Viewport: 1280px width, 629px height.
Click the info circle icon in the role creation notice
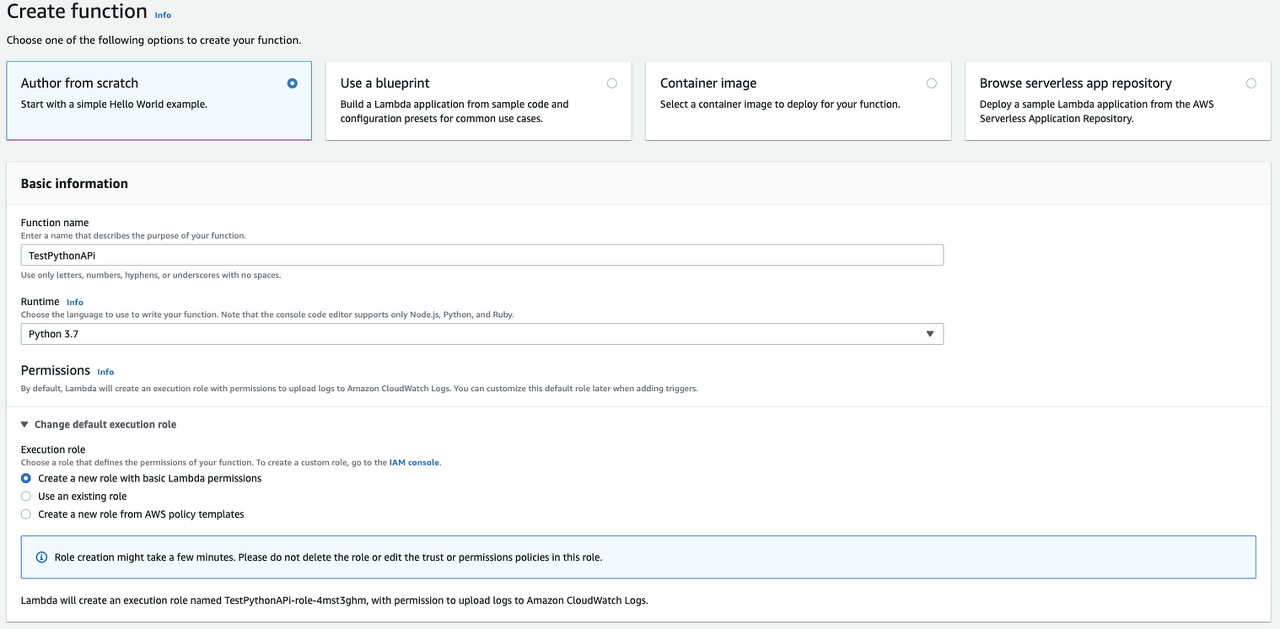[x=41, y=557]
